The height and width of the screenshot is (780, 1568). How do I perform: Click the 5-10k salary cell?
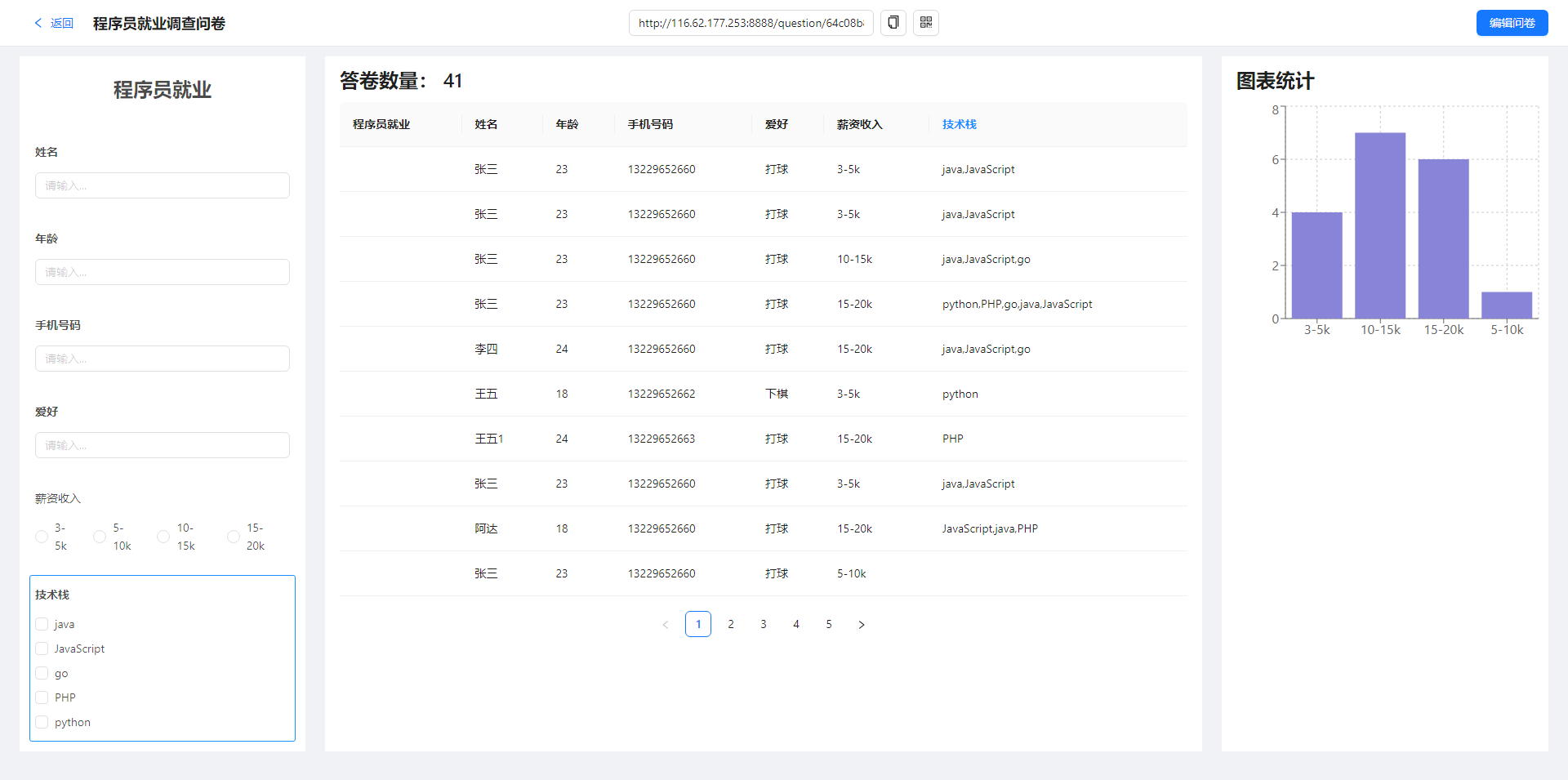coord(851,573)
